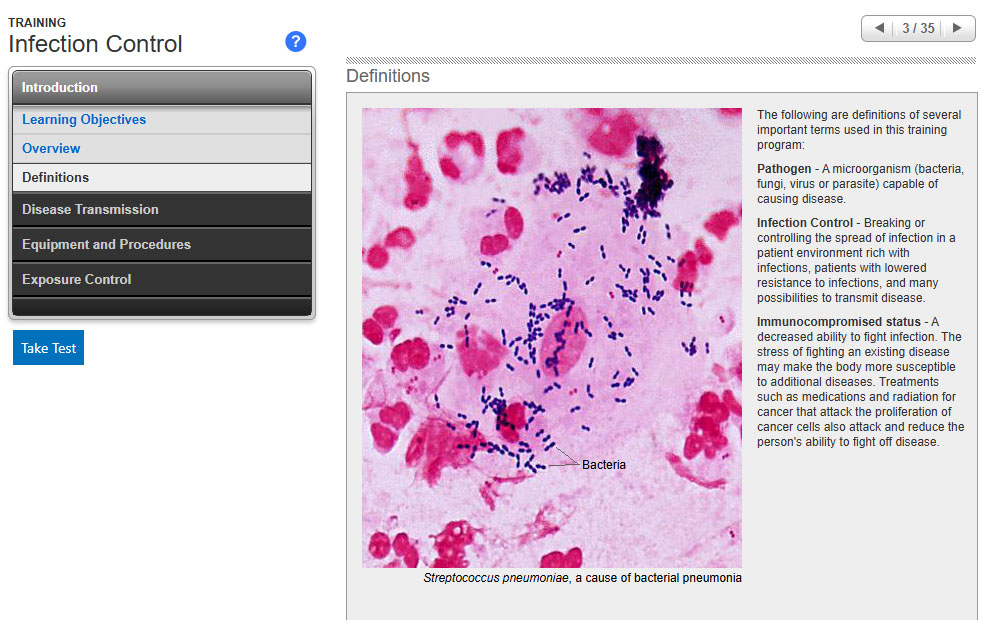This screenshot has width=987, height=630.
Task: Open the Learning Objectives link
Action: 84,120
